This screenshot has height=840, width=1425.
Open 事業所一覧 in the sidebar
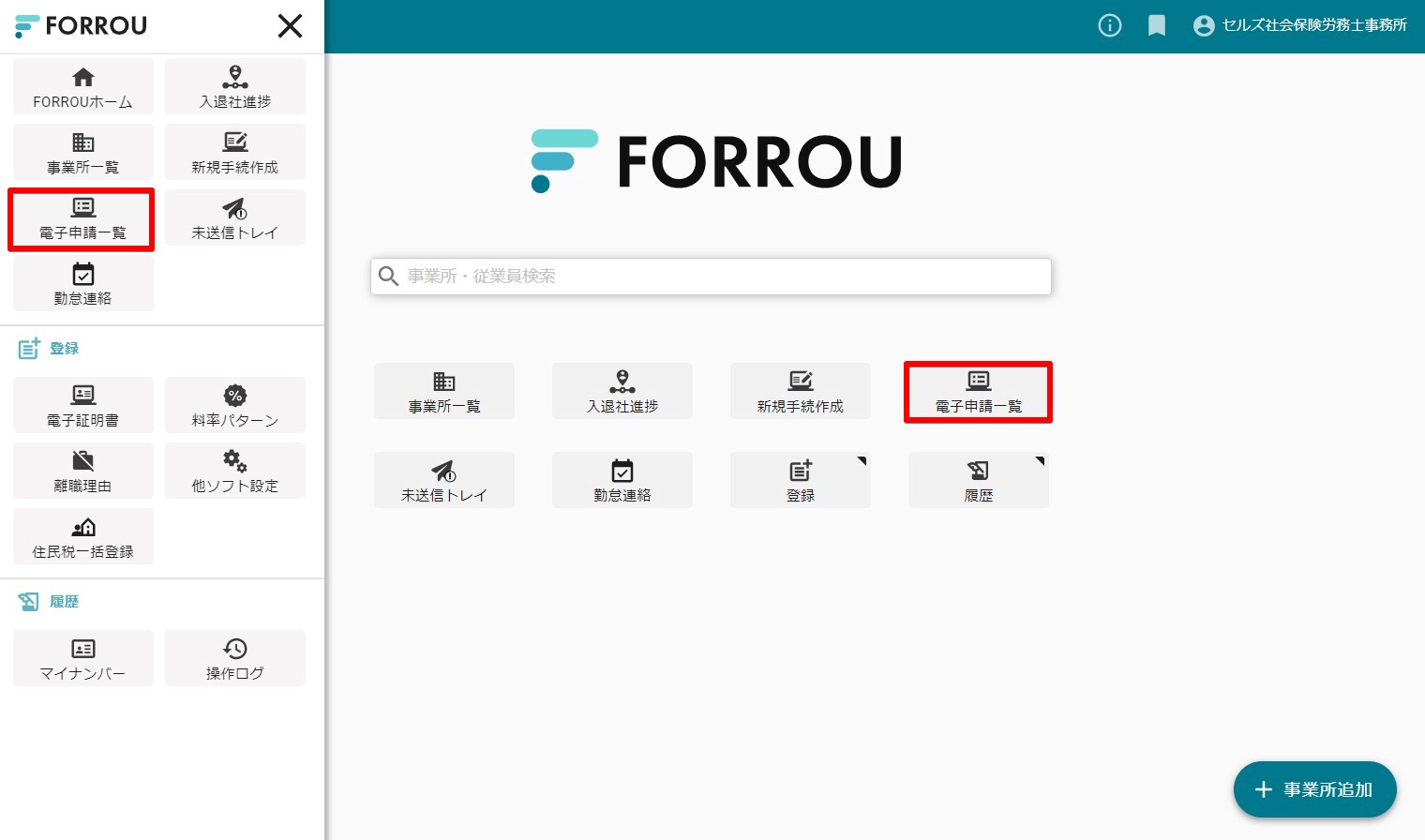click(x=83, y=152)
